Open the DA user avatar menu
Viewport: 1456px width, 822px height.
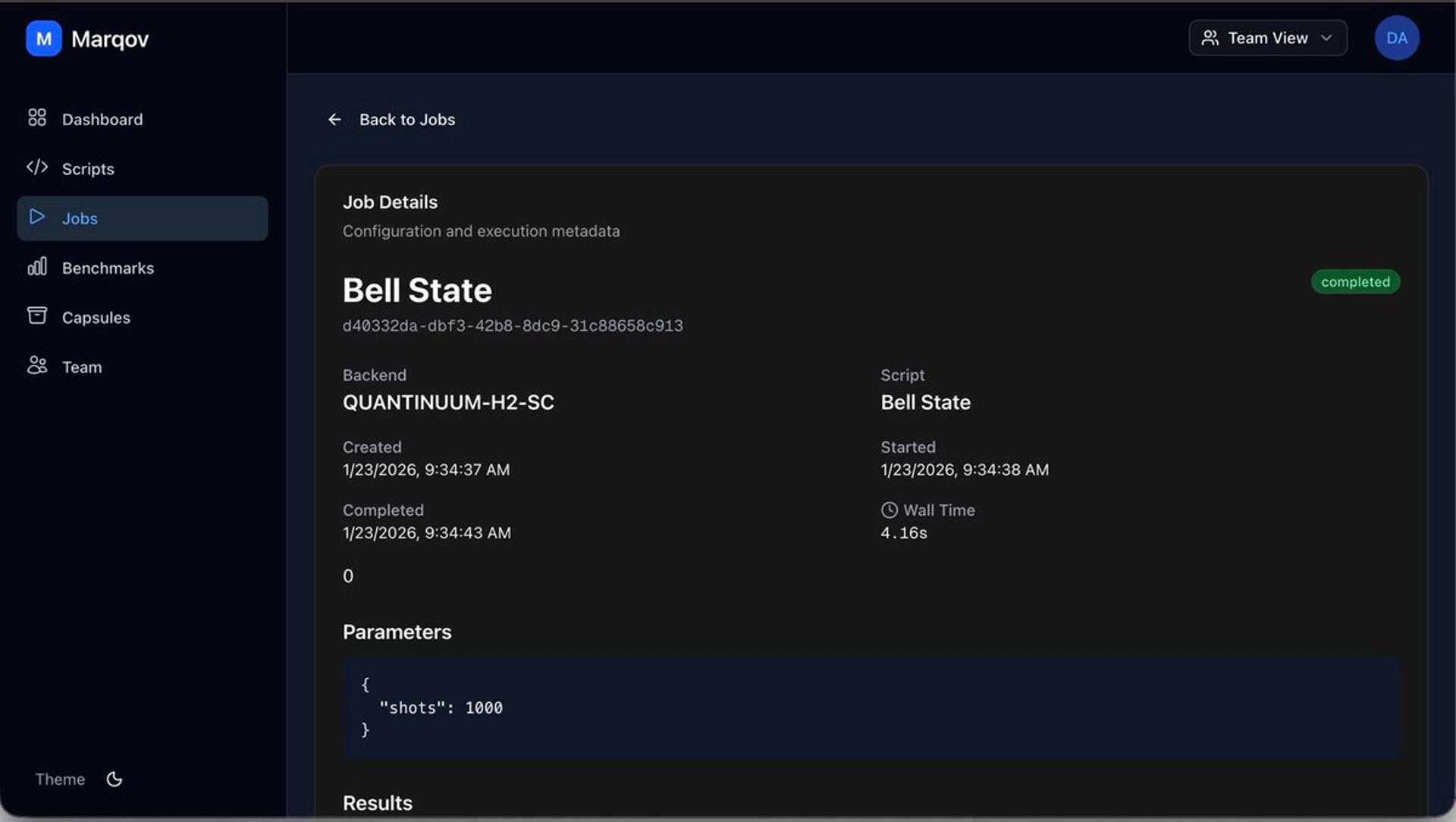tap(1396, 38)
